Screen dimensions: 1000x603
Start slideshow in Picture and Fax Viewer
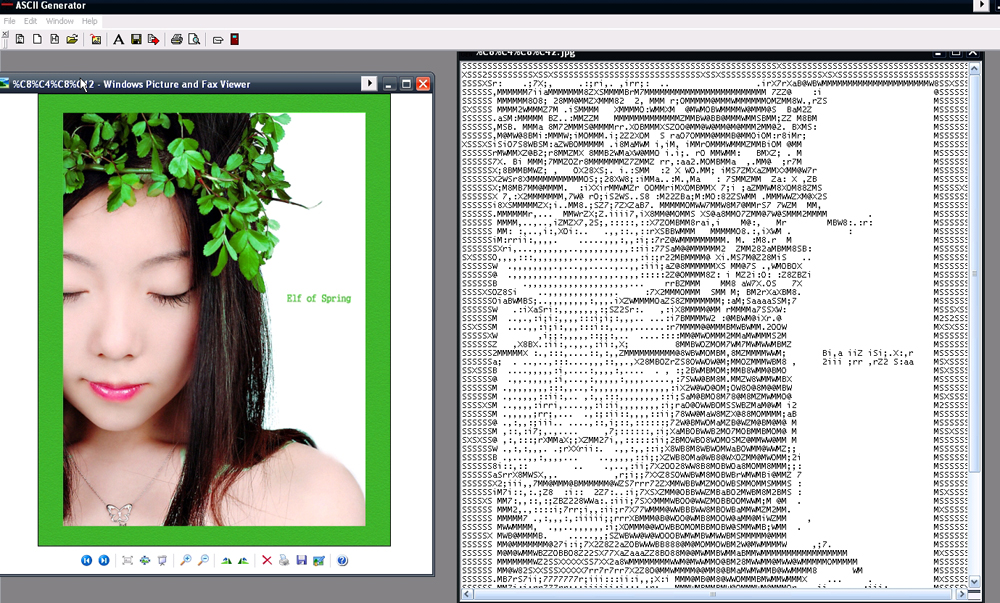coord(162,561)
